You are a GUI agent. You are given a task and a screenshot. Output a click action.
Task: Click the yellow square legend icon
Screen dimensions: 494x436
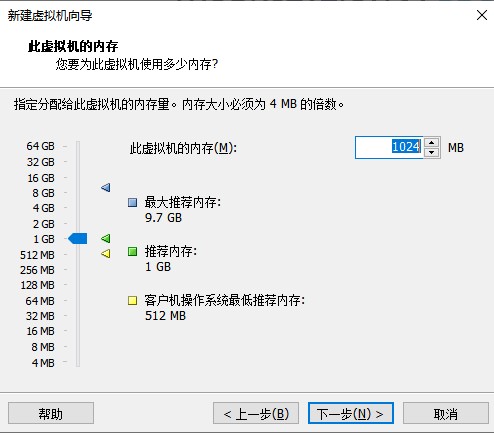[x=133, y=301]
